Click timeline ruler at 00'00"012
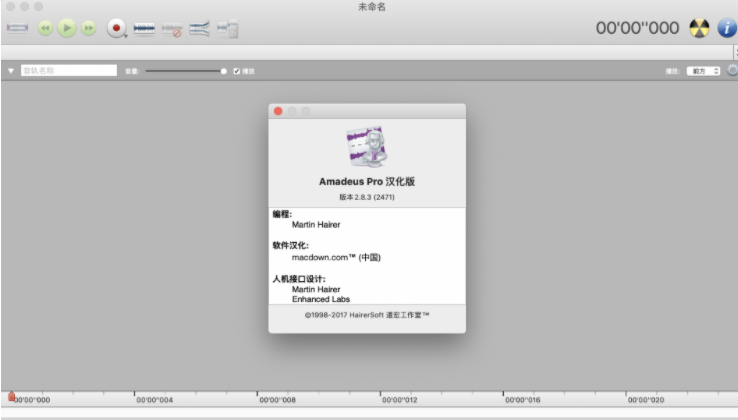 point(400,400)
